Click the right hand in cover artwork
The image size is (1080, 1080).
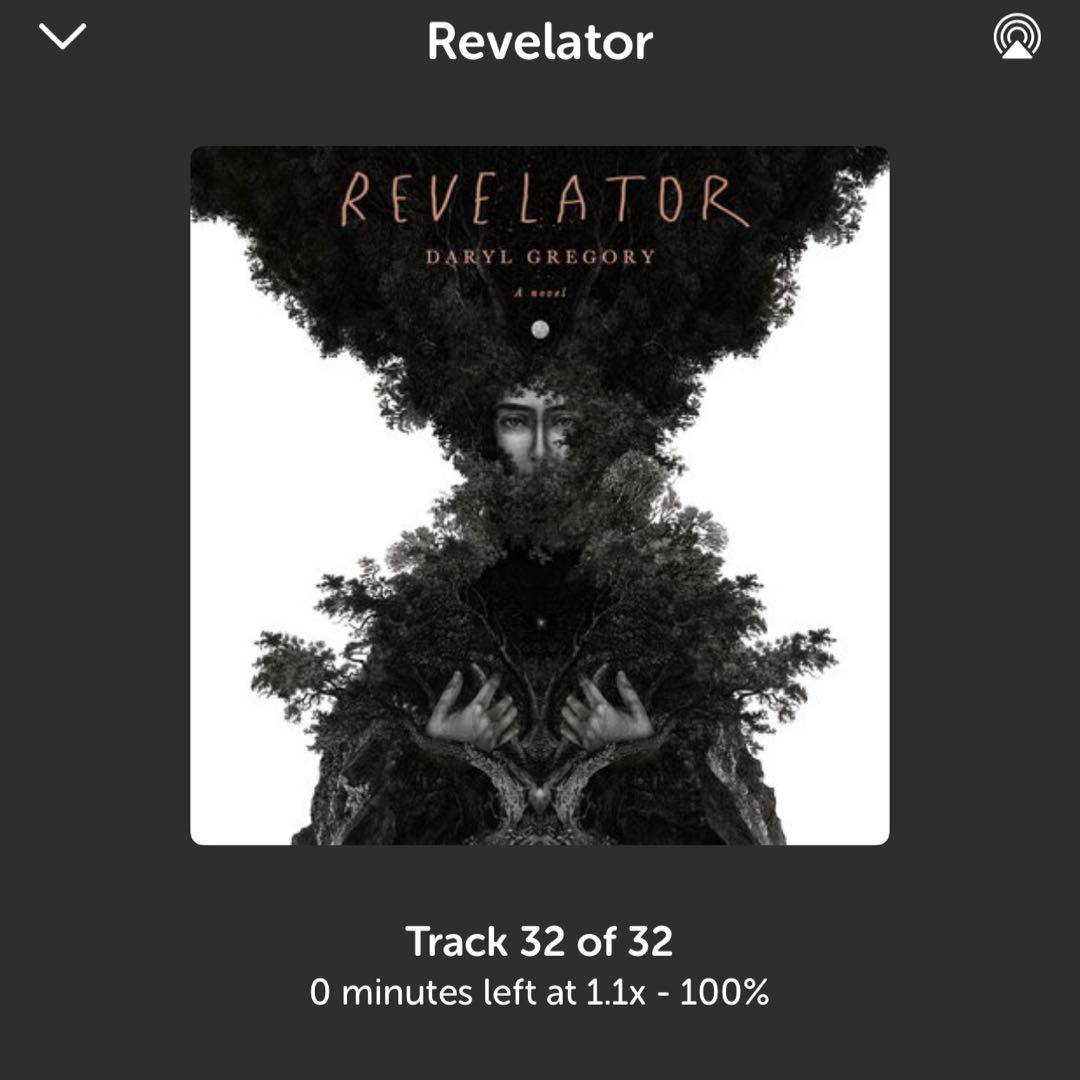click(x=607, y=712)
